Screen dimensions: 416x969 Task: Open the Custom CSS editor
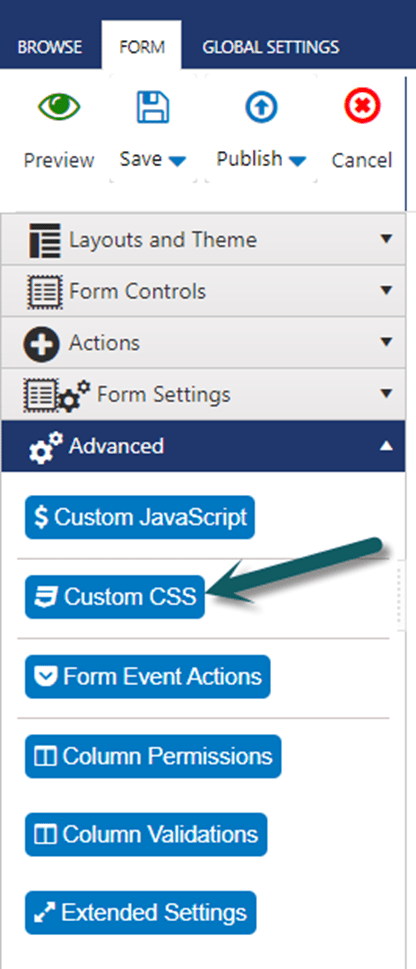pos(114,596)
